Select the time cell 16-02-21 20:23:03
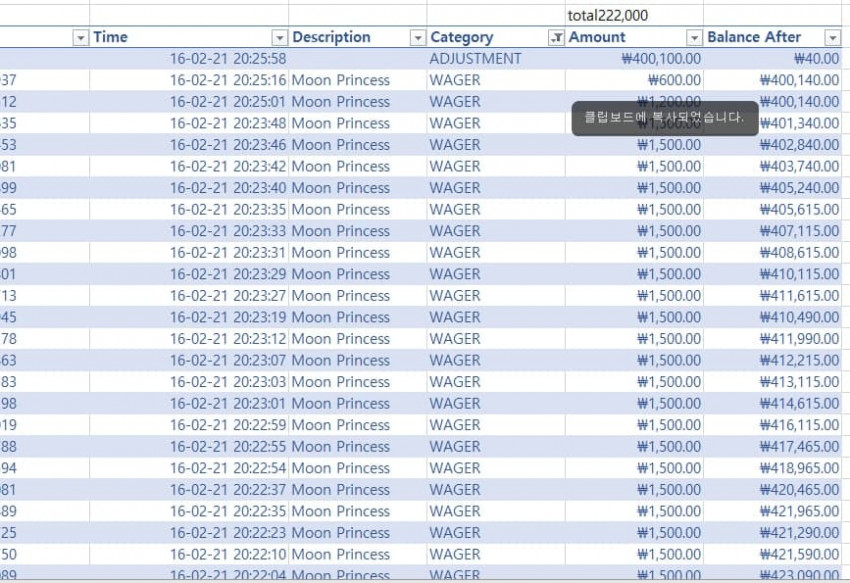Image resolution: width=850 pixels, height=583 pixels. click(x=189, y=382)
